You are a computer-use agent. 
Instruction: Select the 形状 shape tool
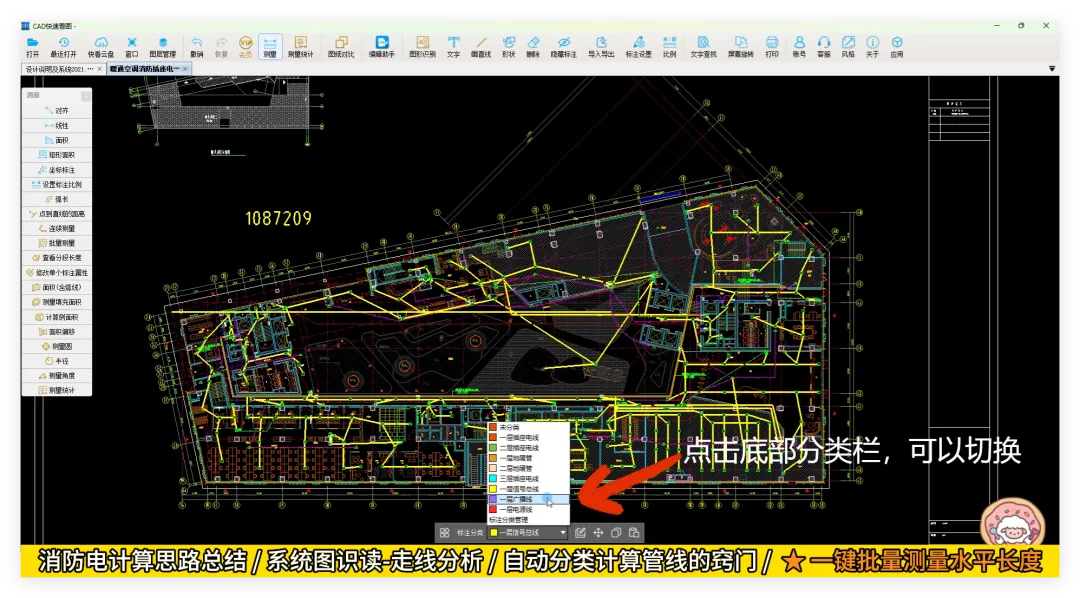508,47
